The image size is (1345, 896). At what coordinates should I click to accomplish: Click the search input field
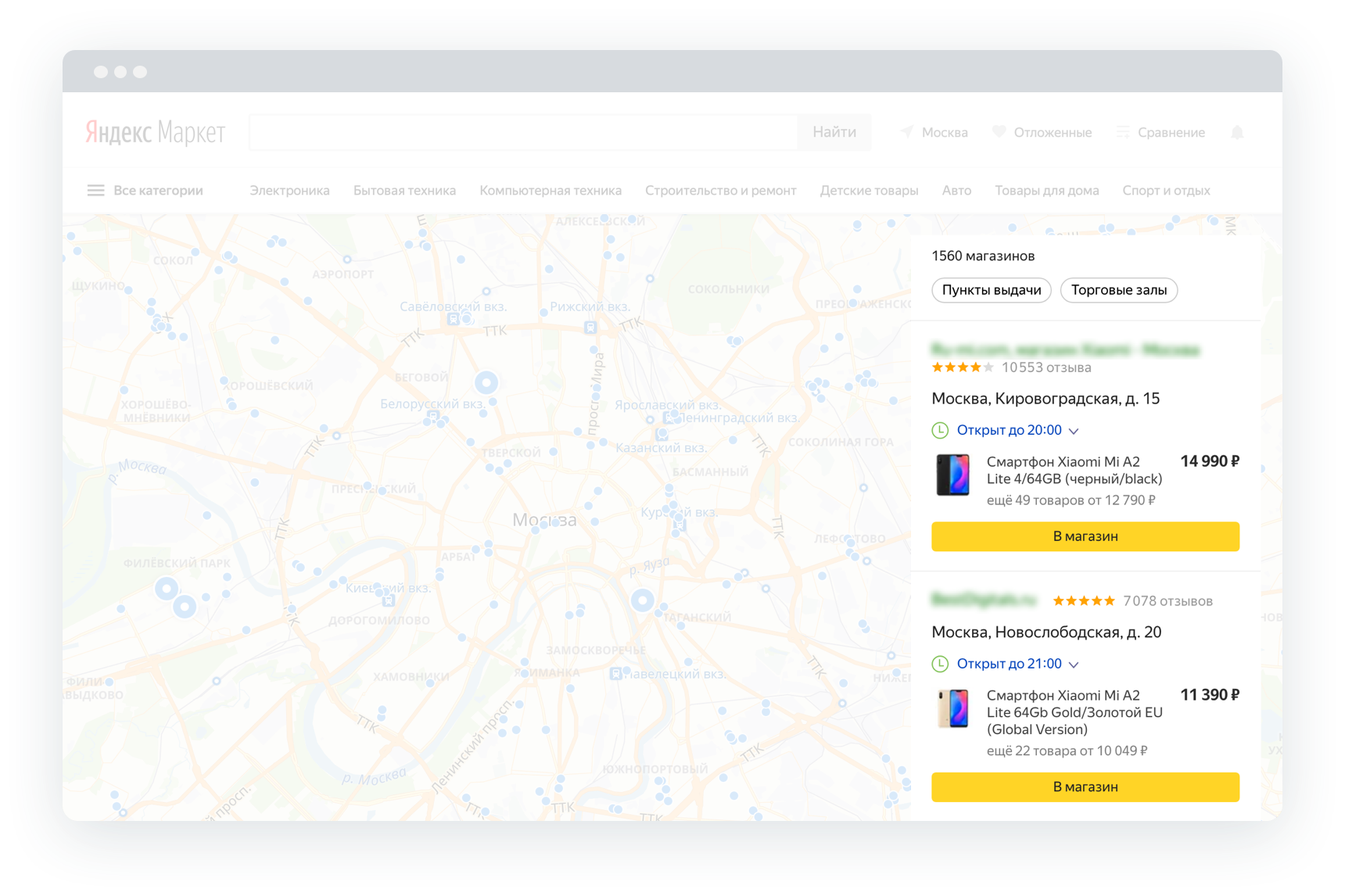pyautogui.click(x=523, y=132)
